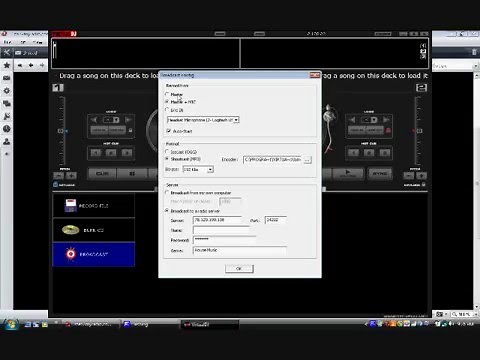Click right deck hot cue 1
This screenshot has height=360, width=480.
(x=354, y=153)
